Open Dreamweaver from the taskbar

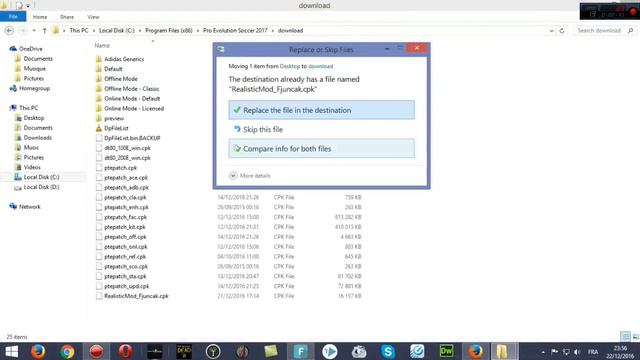(446, 351)
